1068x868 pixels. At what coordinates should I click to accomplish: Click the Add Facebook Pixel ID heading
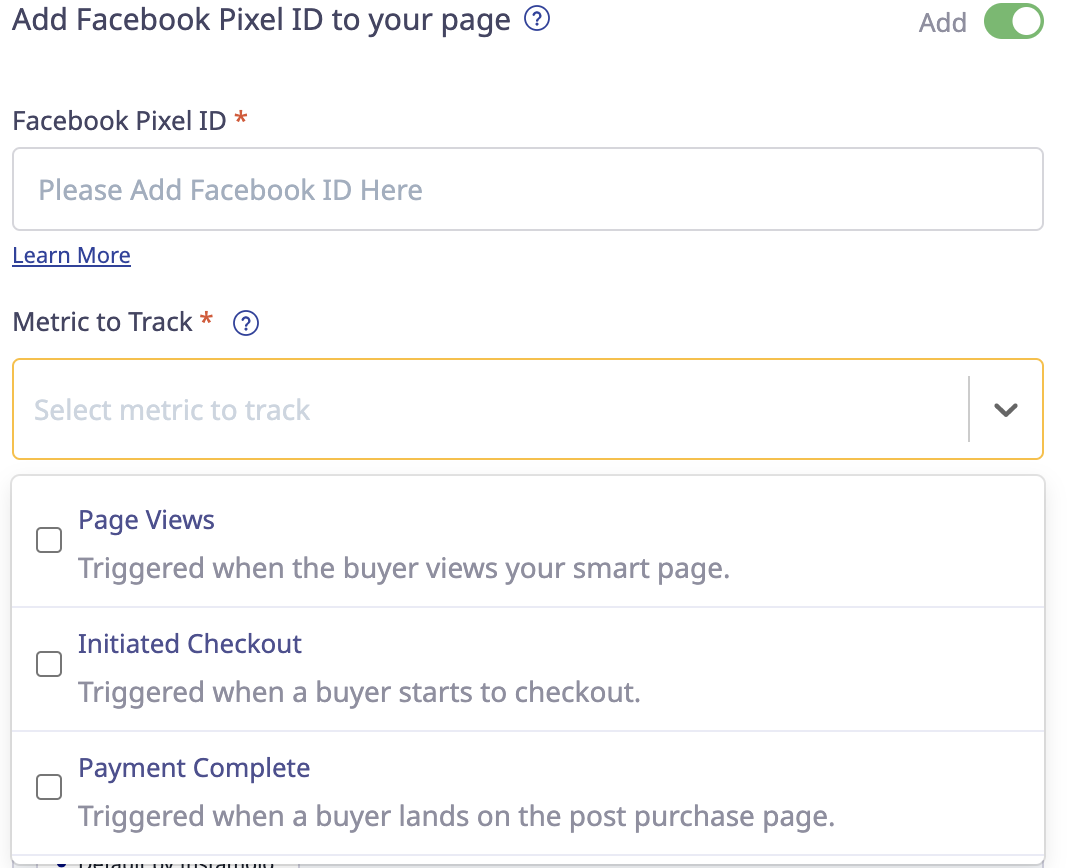(261, 20)
